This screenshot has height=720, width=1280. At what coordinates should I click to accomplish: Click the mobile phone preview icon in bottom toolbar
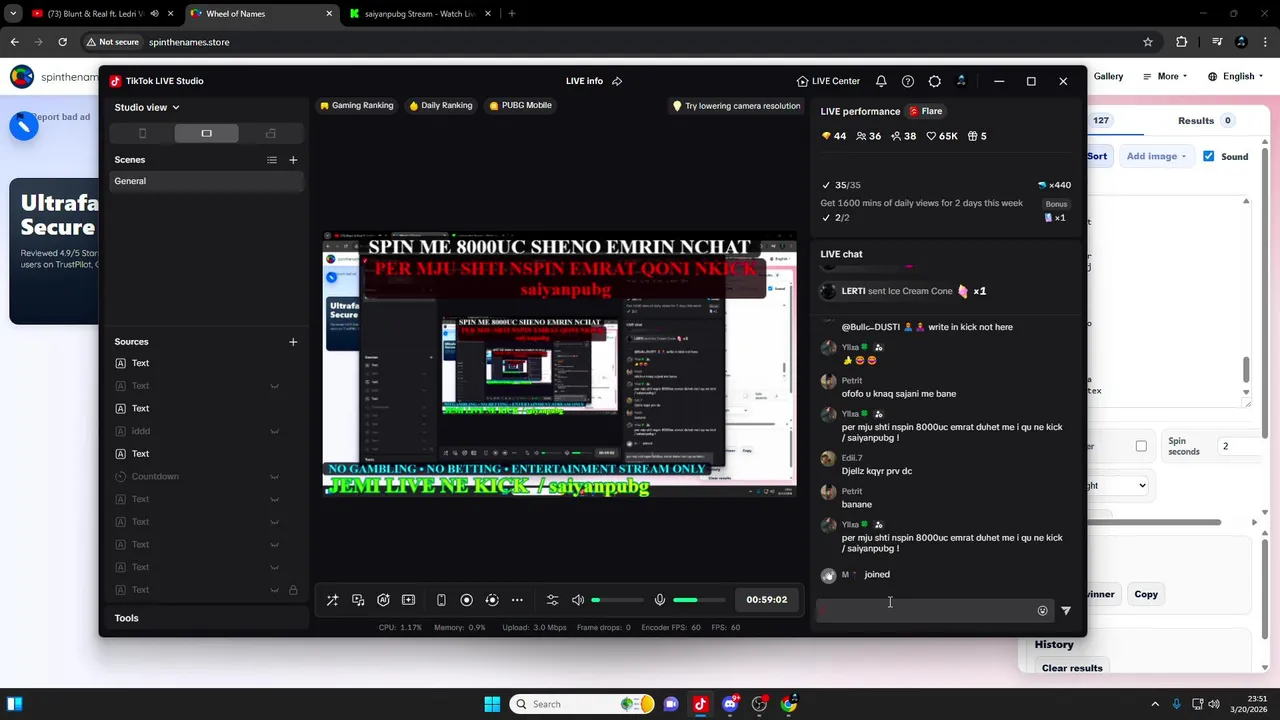click(x=441, y=600)
